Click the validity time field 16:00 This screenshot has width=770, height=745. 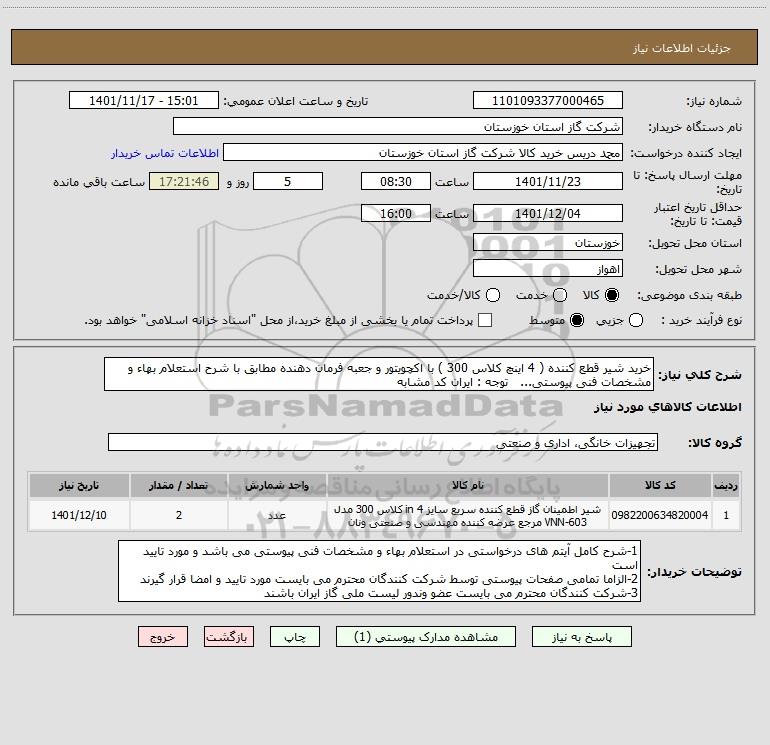pos(396,213)
